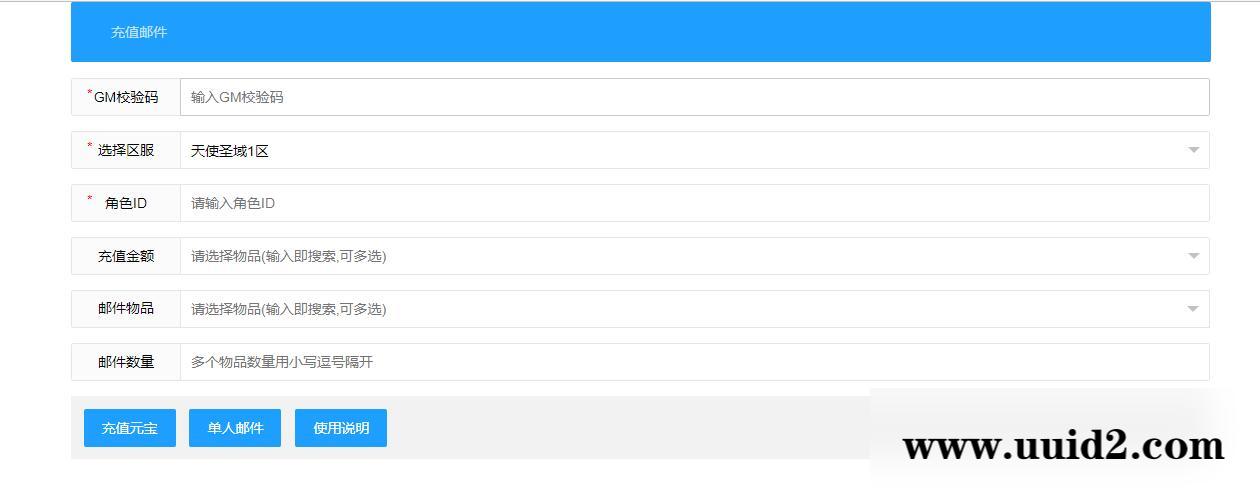Open the 充值金额 selection dropdown
1260x501 pixels.
680,256
